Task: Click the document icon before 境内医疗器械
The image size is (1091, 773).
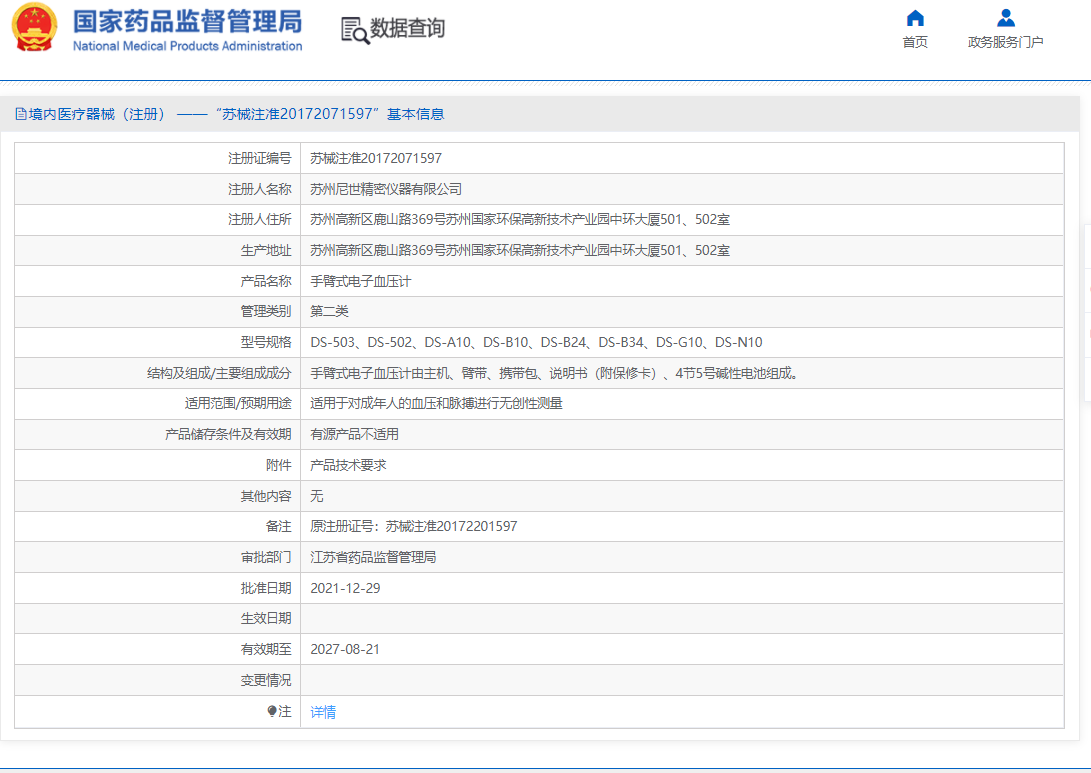Action: tap(21, 114)
